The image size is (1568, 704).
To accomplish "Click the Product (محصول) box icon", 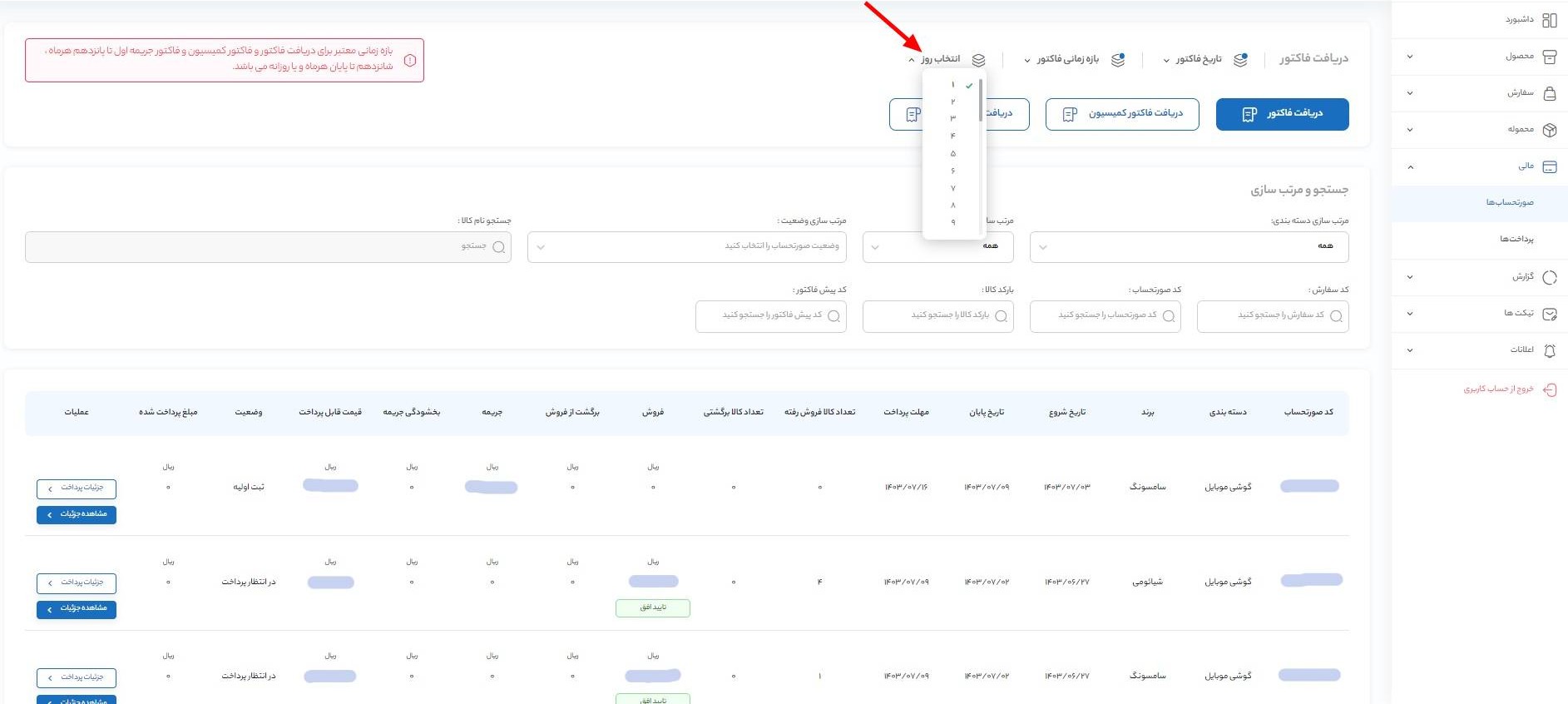I will (x=1549, y=57).
